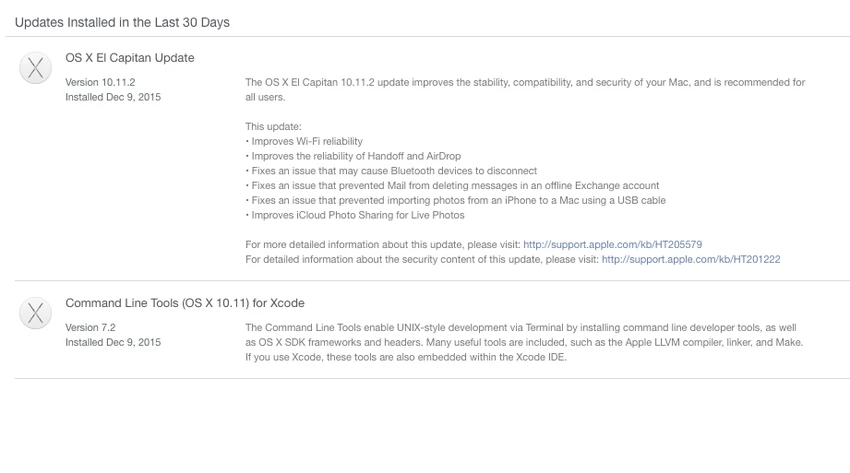Click the iPhone USB cable photo import bullet

[455, 200]
